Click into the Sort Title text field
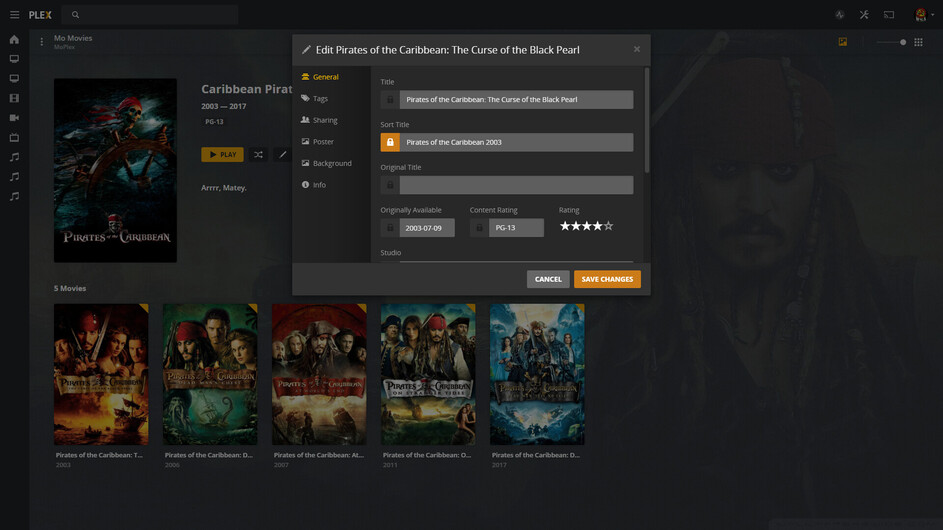Screen dimensions: 943x530 click(517, 143)
